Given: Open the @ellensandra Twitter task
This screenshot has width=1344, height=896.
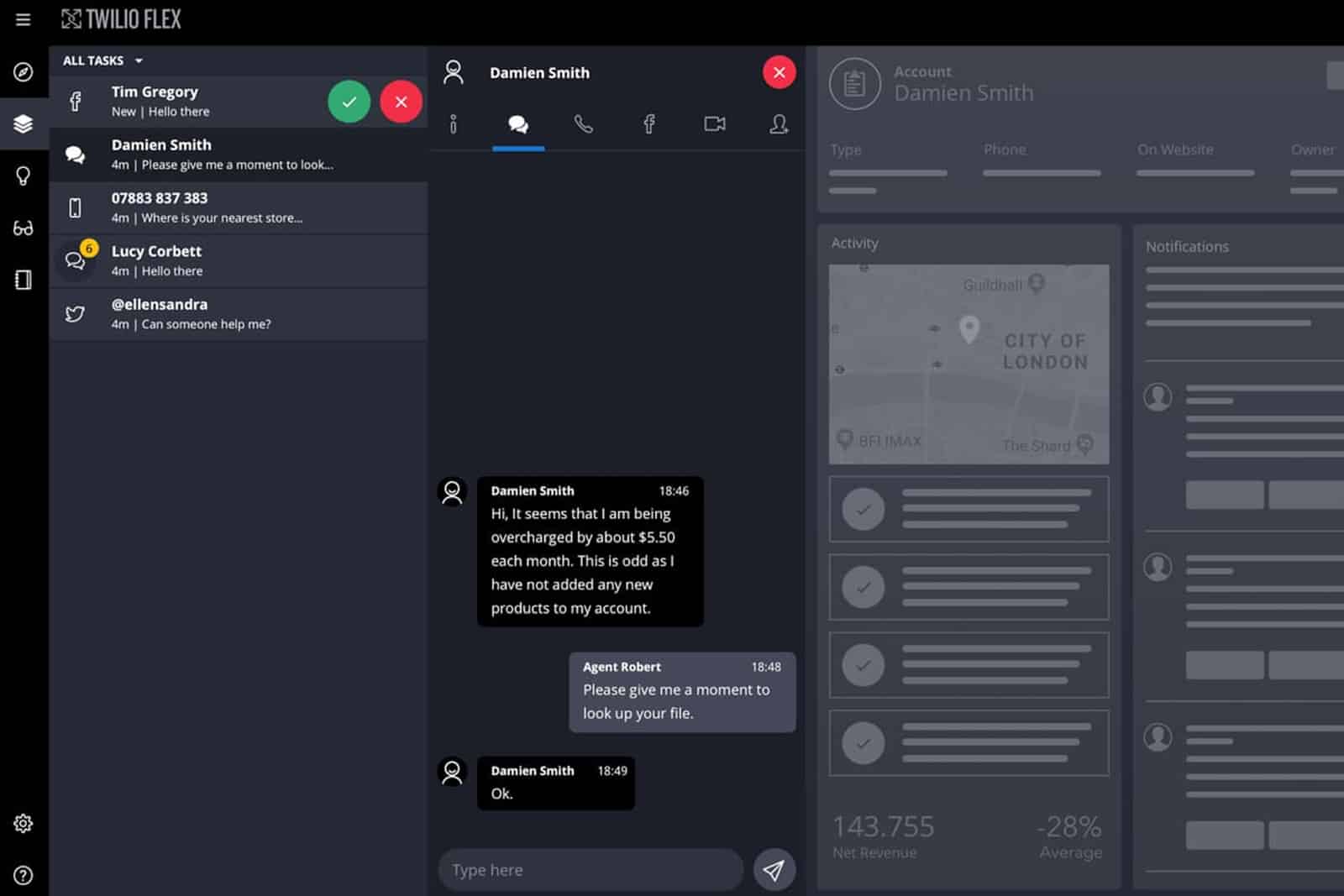Looking at the screenshot, I should (239, 313).
